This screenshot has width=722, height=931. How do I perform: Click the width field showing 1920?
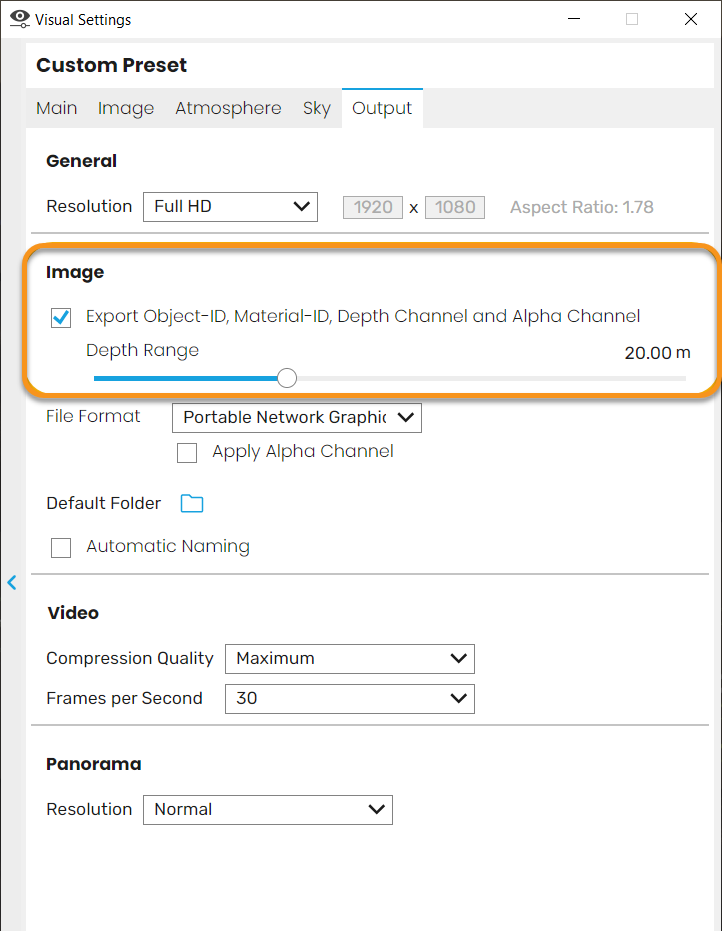tap(373, 207)
